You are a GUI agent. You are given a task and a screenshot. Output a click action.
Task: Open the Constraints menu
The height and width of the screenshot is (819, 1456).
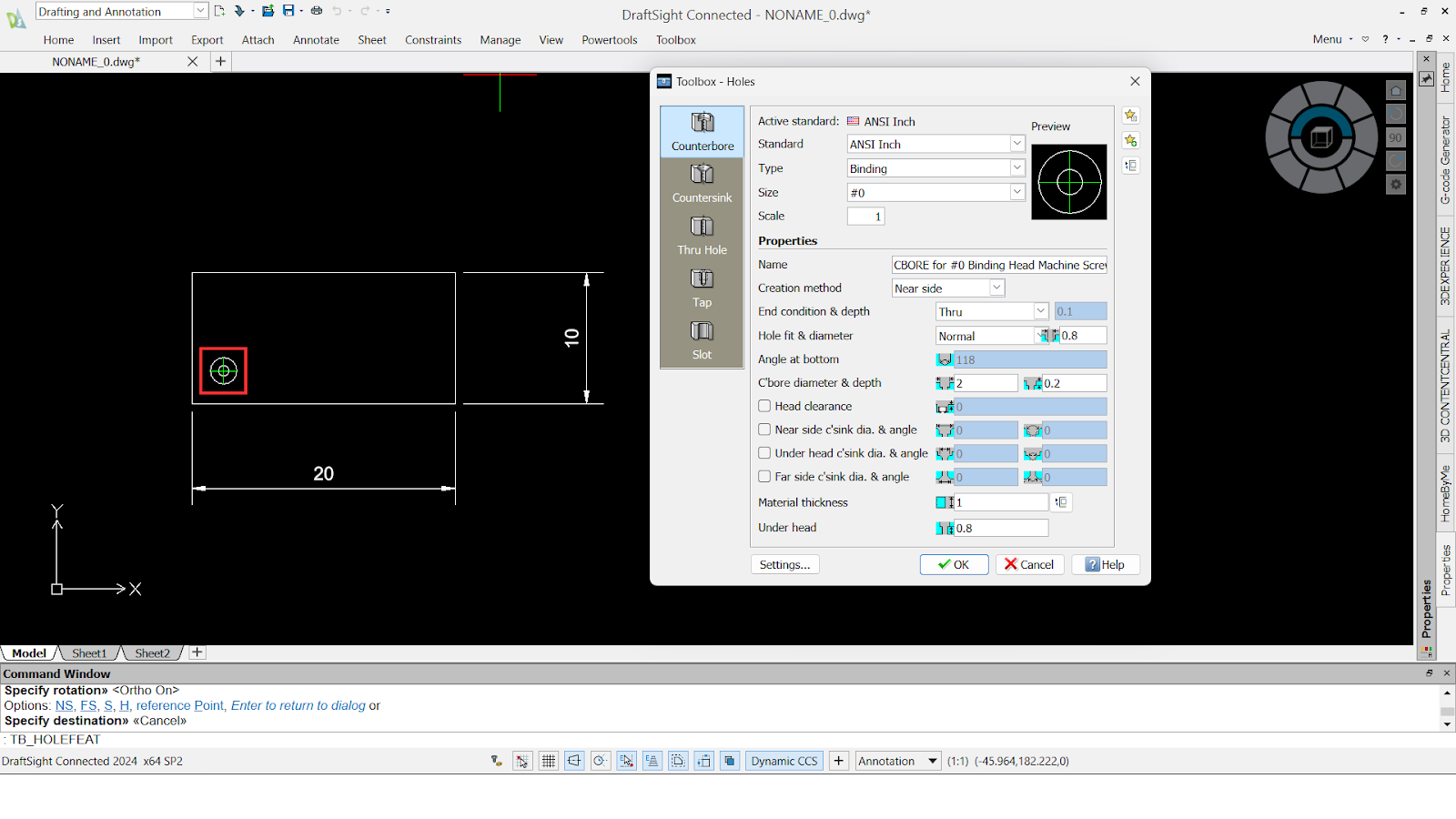433,40
